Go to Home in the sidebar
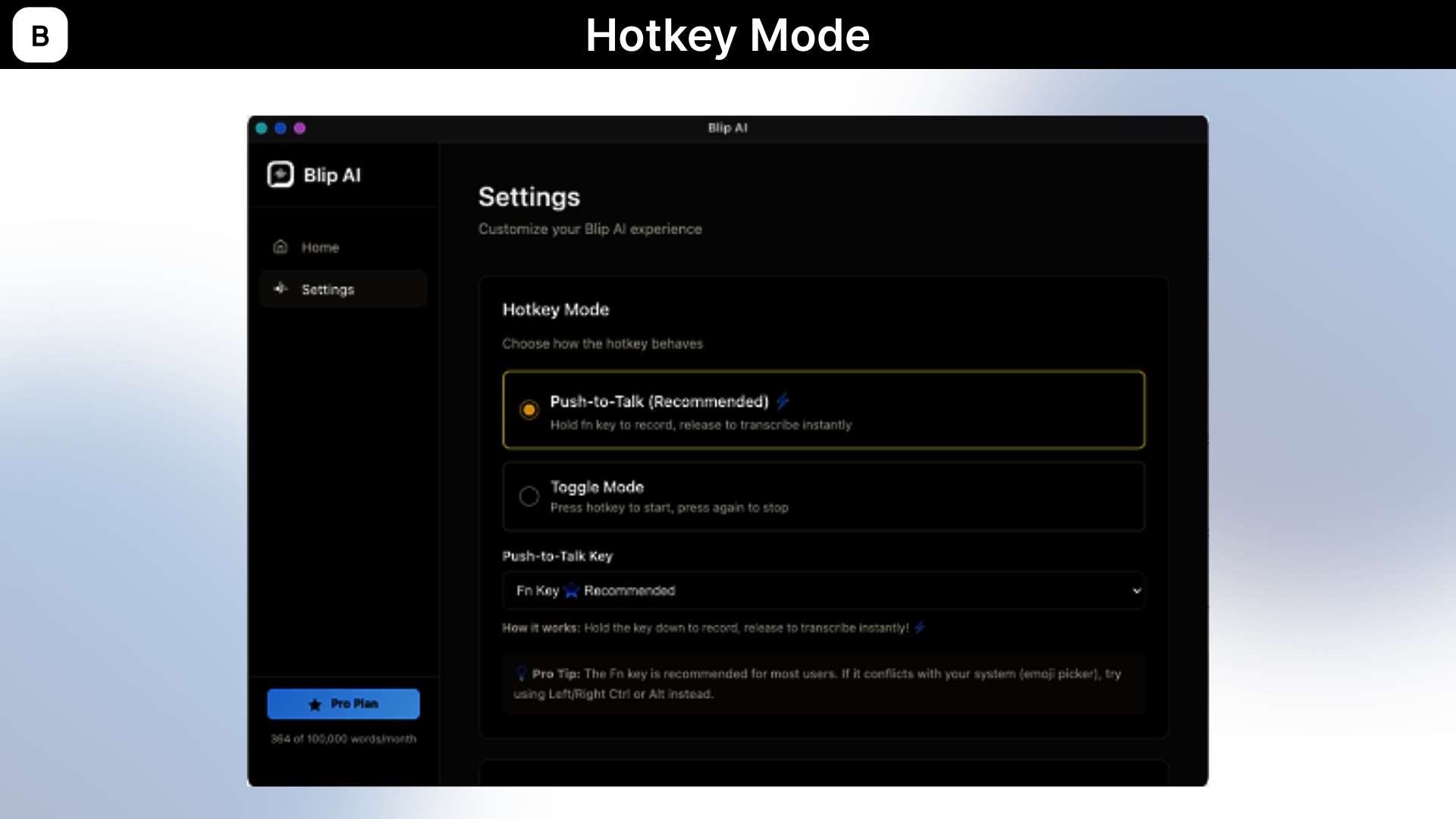This screenshot has width=1456, height=819. [320, 247]
